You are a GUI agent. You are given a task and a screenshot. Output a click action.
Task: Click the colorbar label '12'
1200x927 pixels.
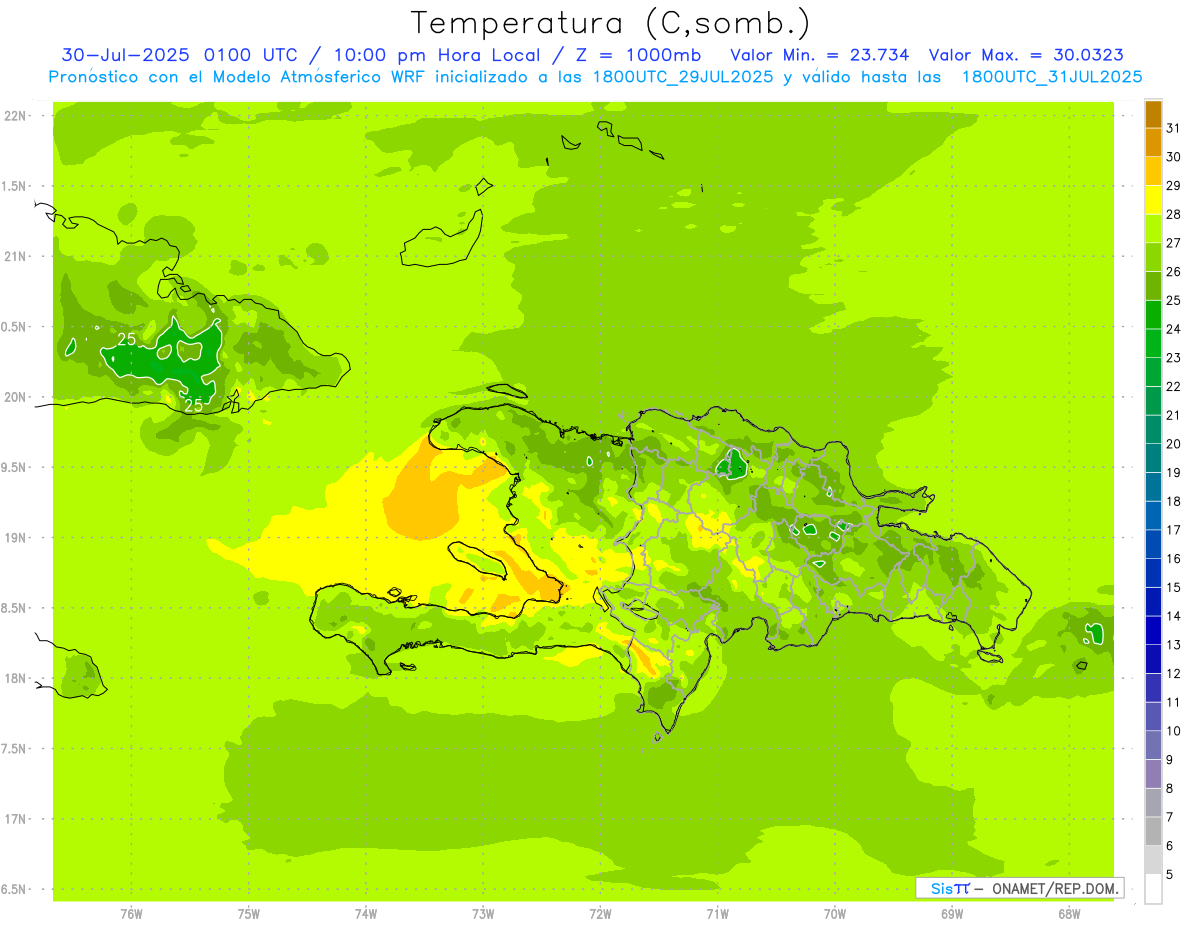point(1173,674)
